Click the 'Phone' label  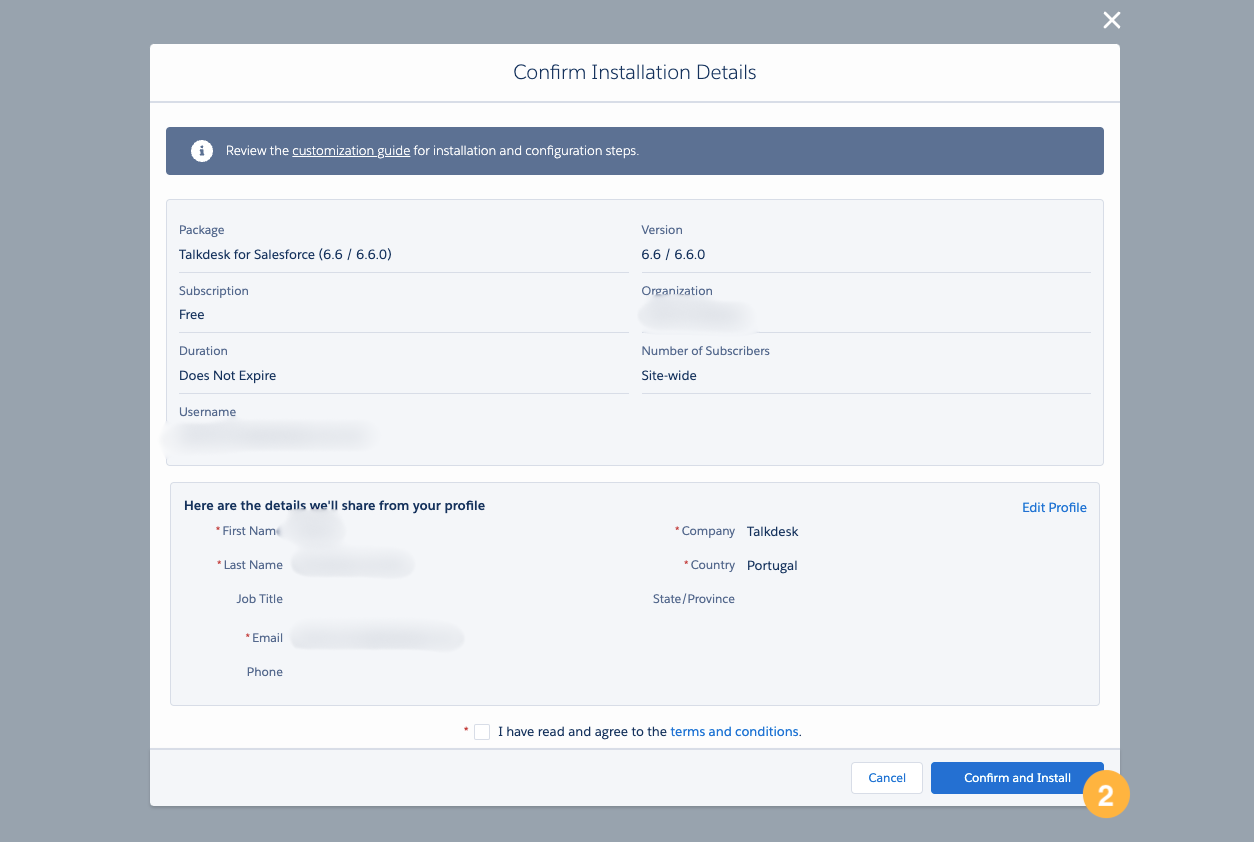coord(265,672)
